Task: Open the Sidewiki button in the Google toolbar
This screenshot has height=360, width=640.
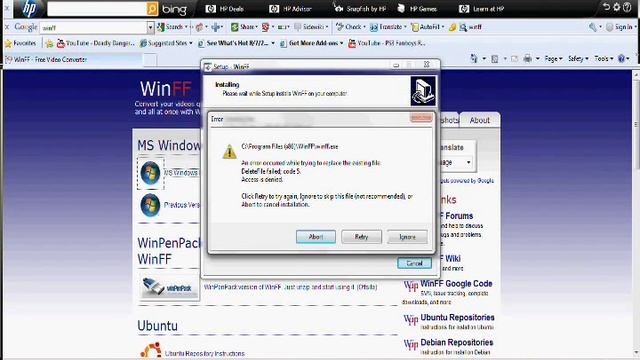Action: pos(311,27)
